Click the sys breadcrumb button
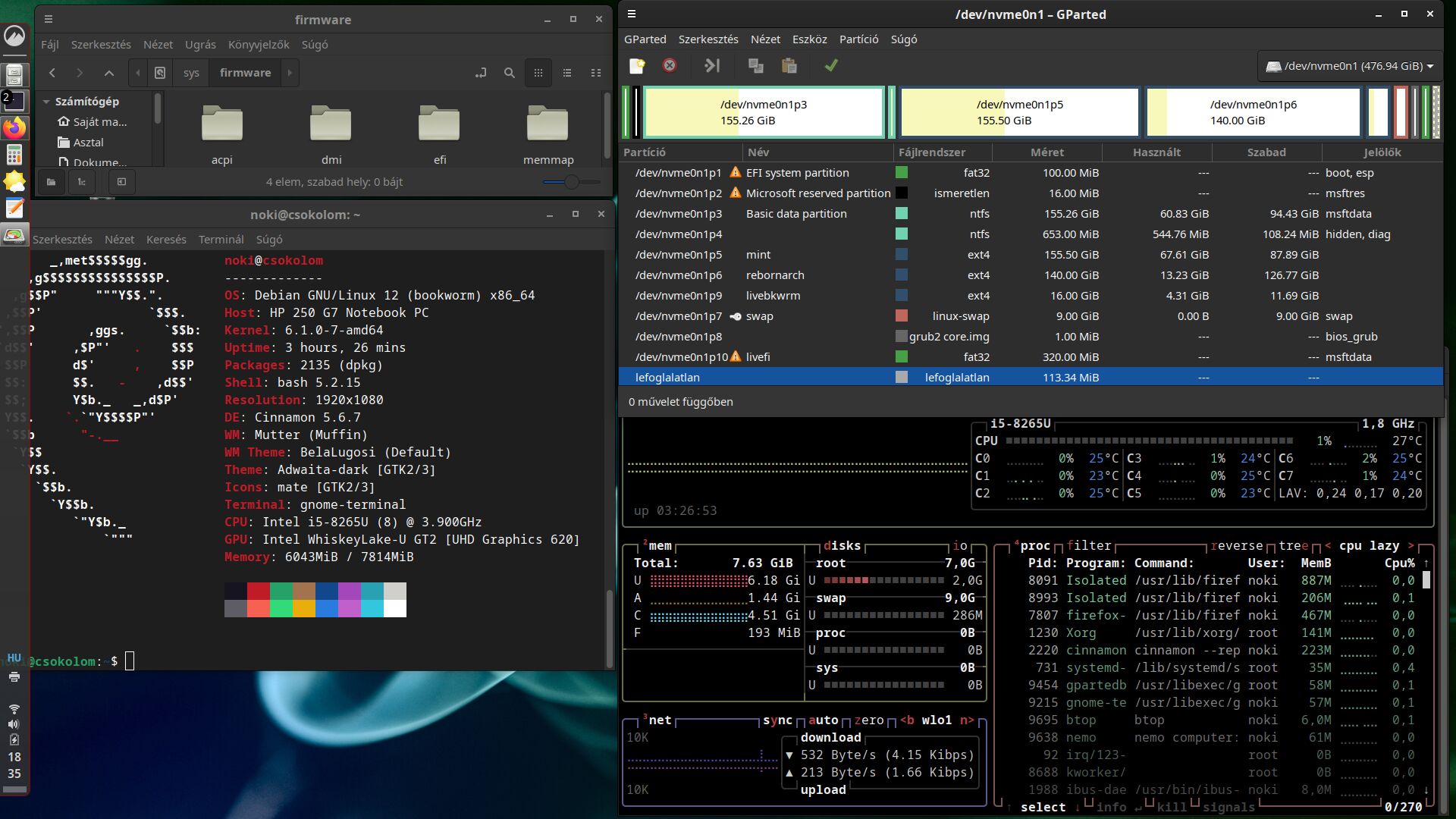The height and width of the screenshot is (819, 1456). point(191,73)
